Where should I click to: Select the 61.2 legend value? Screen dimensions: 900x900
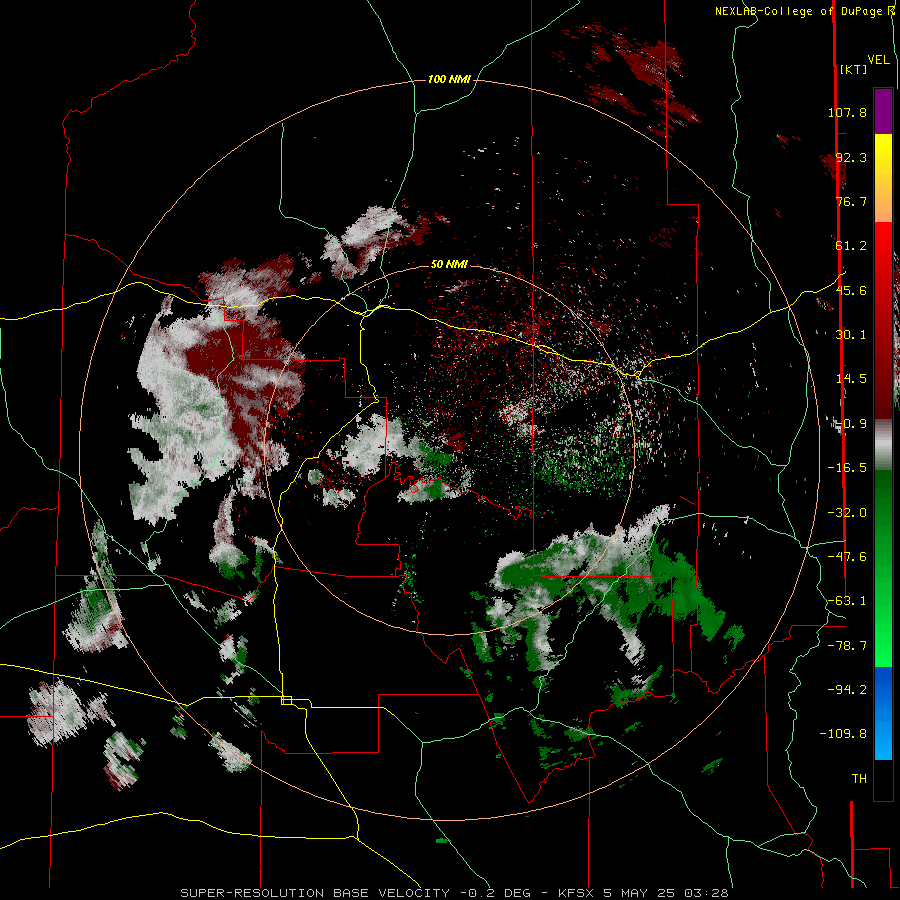(851, 246)
